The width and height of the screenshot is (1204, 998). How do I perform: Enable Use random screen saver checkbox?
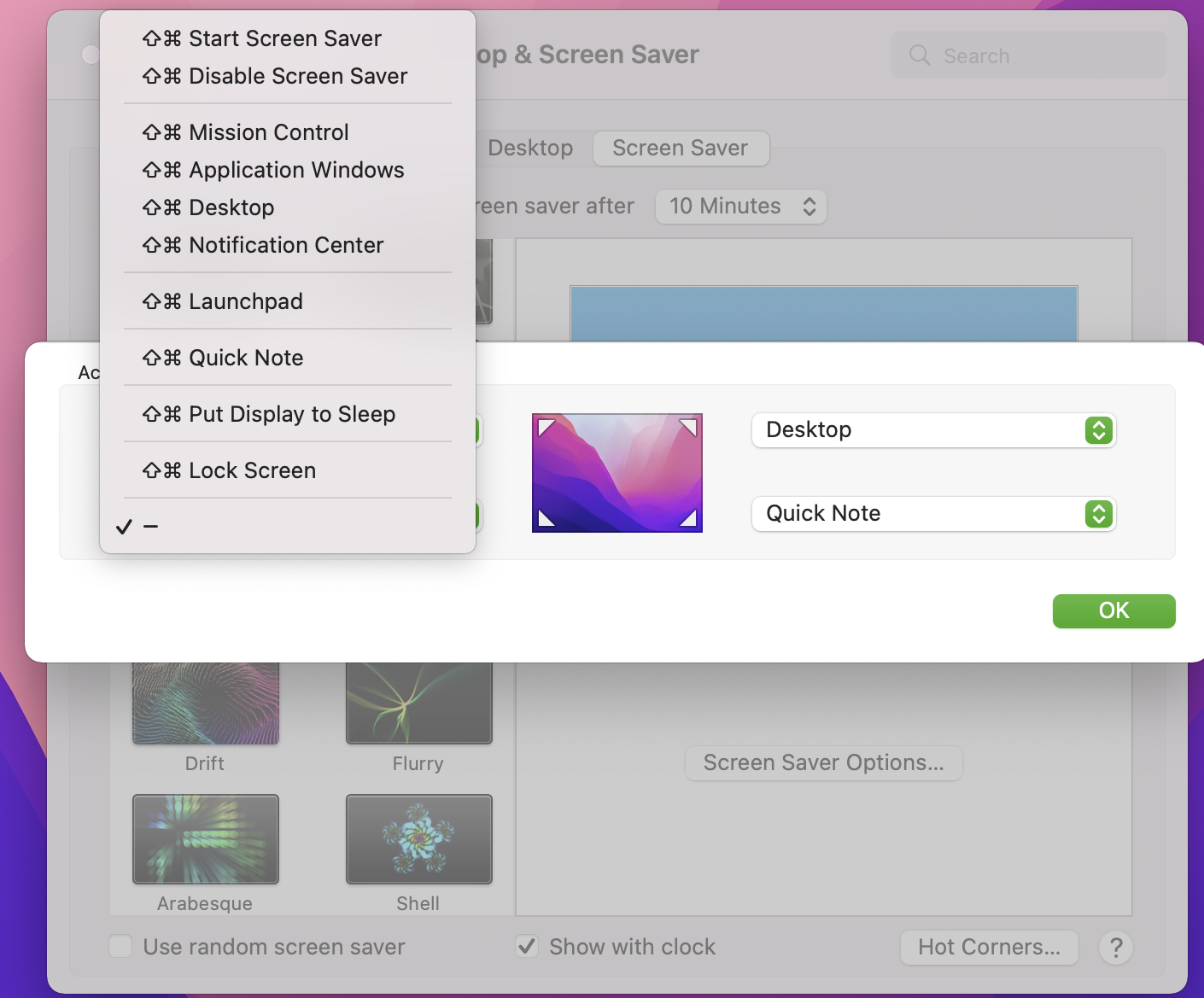point(120,946)
